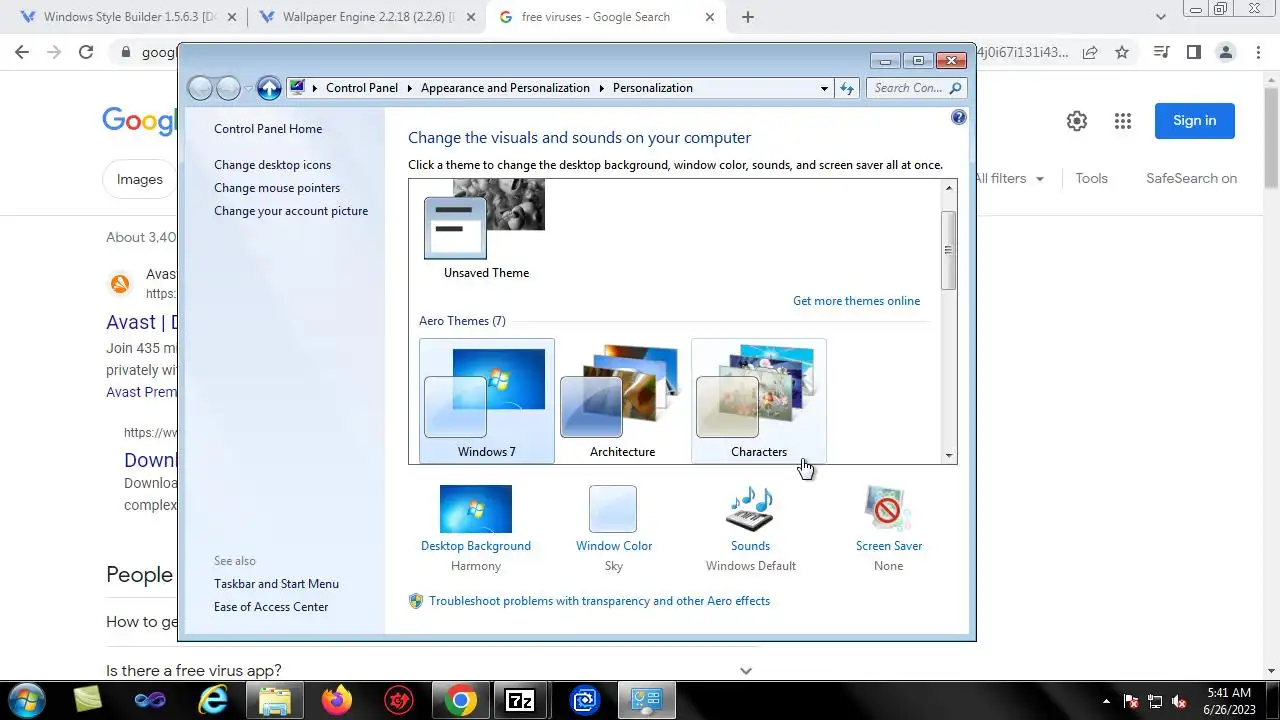Viewport: 1280px width, 720px height.
Task: Click SafeSearch on label in Google
Action: coord(1191,178)
